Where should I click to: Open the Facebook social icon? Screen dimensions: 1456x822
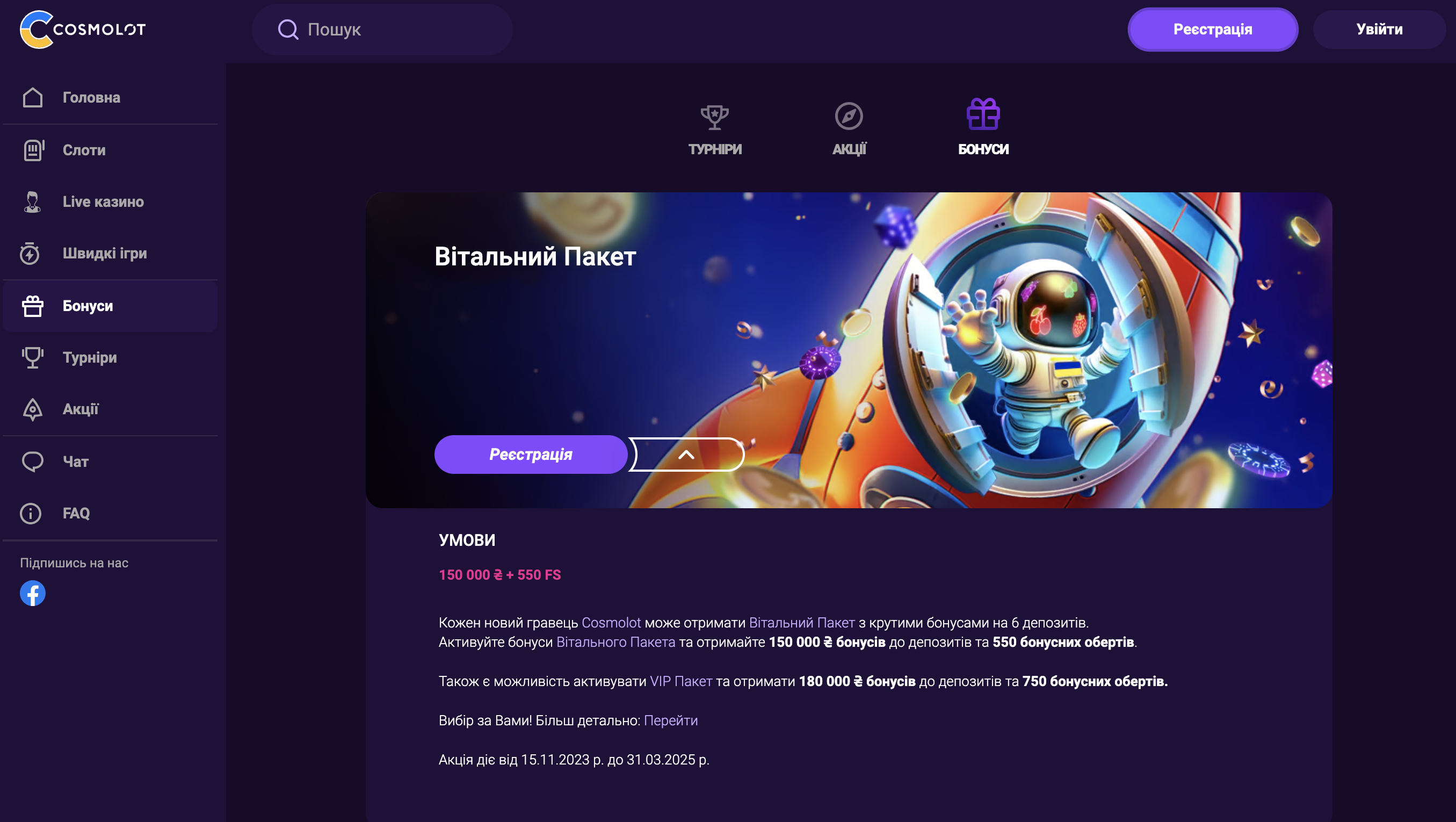[x=33, y=593]
